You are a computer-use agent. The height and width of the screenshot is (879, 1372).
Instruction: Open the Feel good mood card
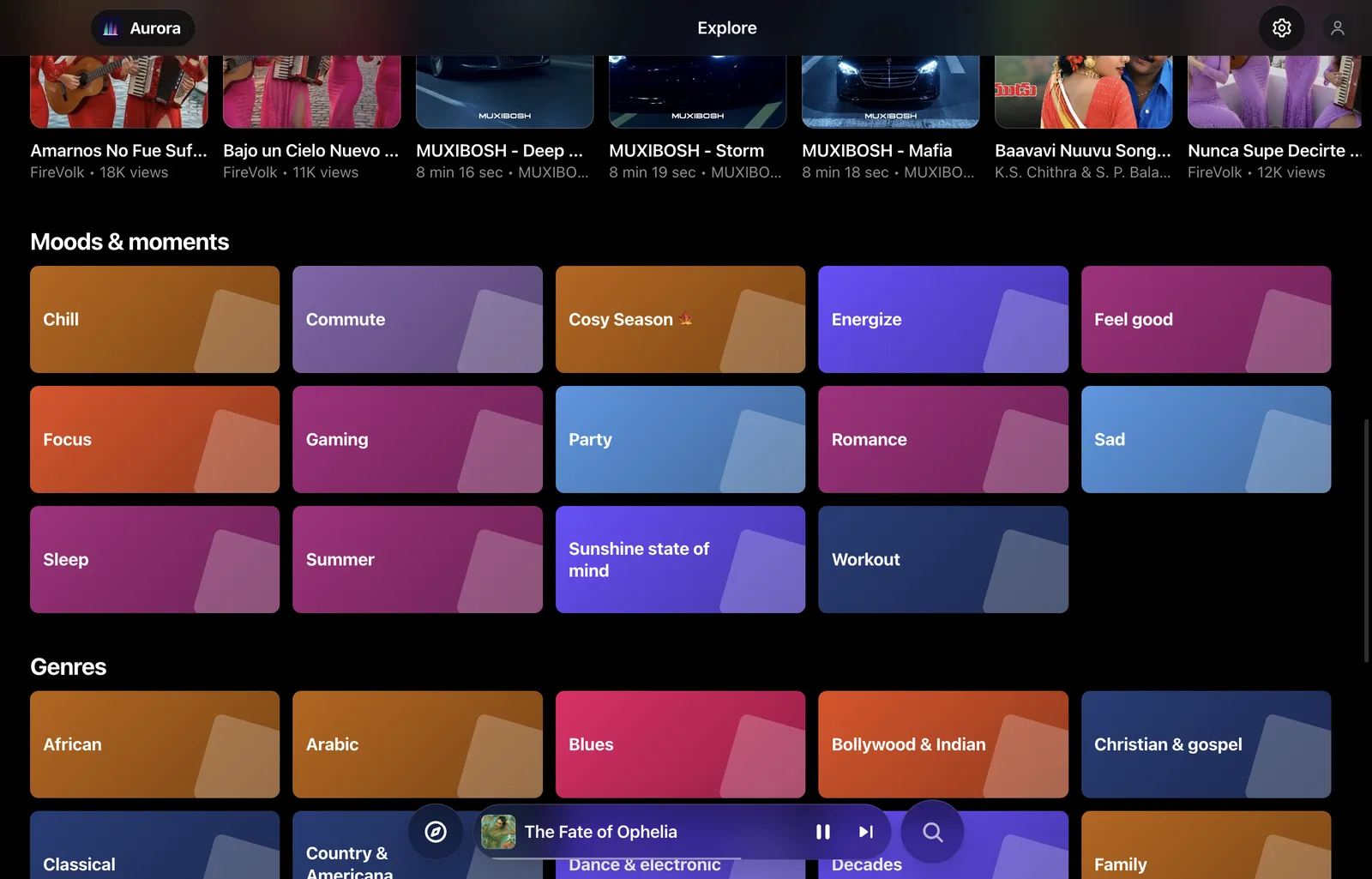pos(1206,319)
